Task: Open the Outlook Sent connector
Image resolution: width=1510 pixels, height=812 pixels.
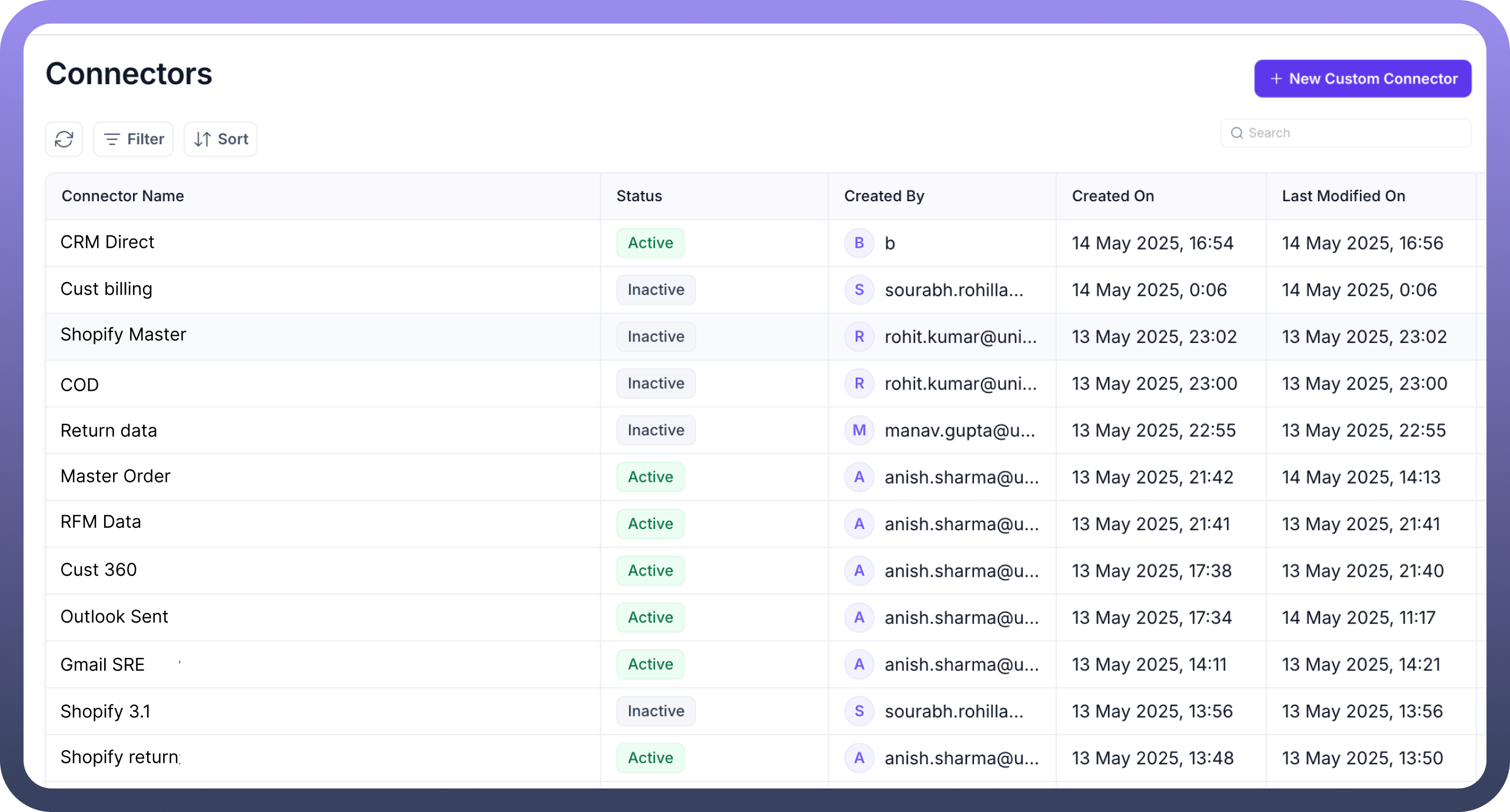Action: click(114, 617)
